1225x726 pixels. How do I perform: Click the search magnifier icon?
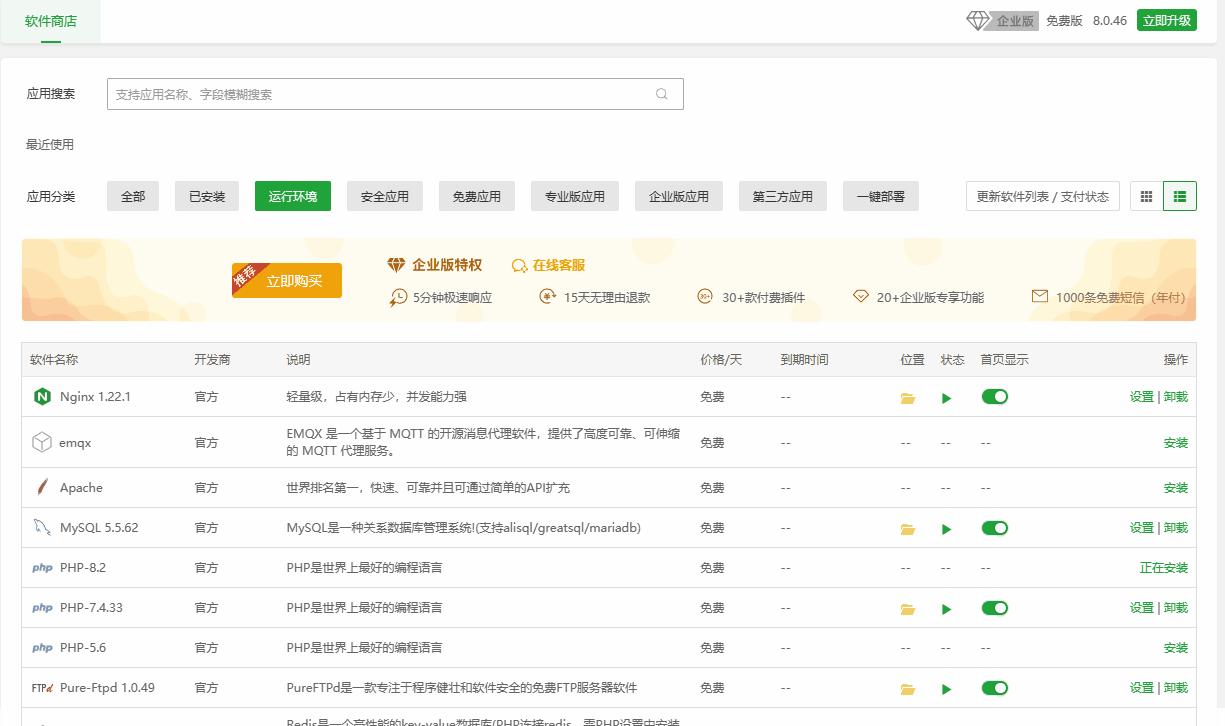click(x=661, y=94)
